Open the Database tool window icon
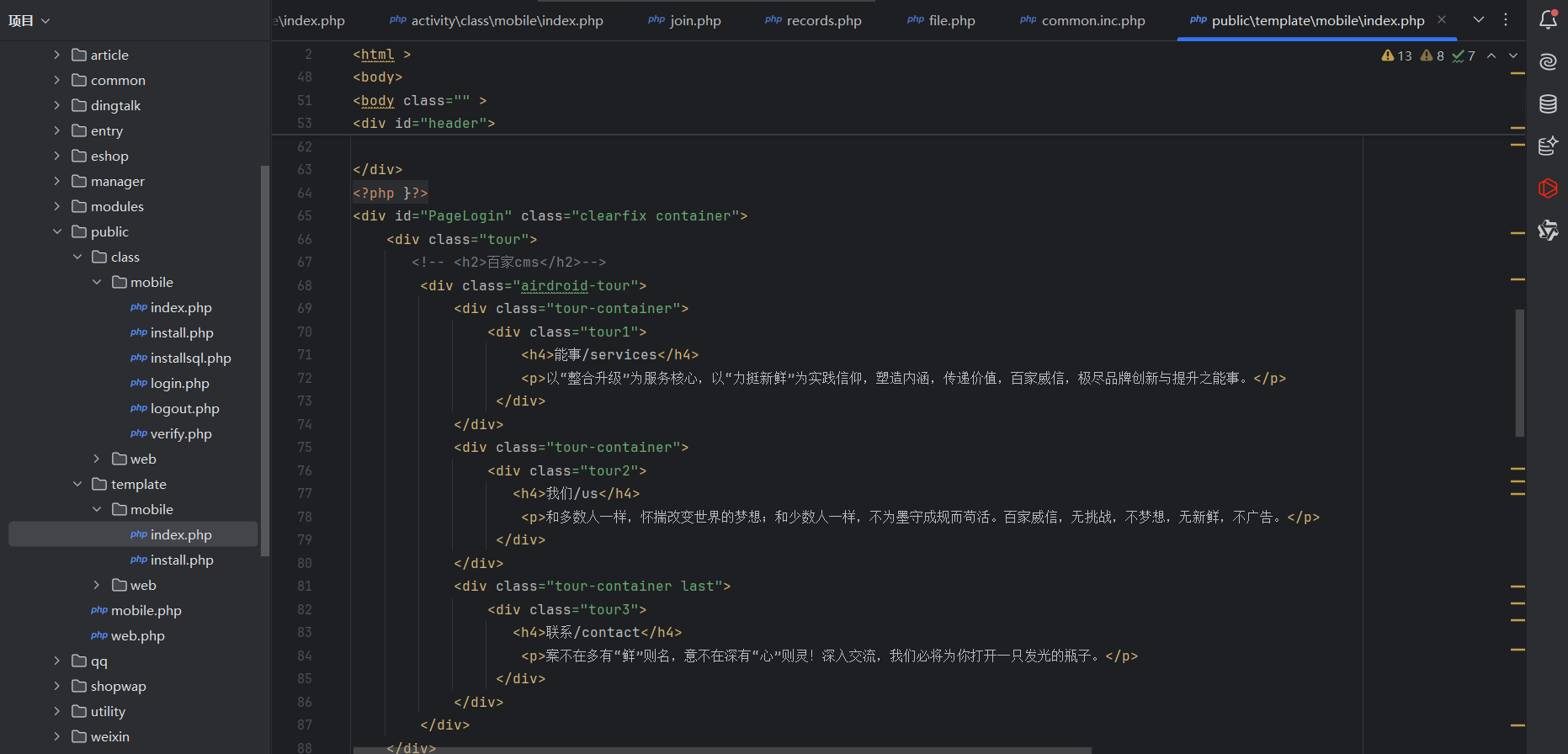 [x=1547, y=104]
